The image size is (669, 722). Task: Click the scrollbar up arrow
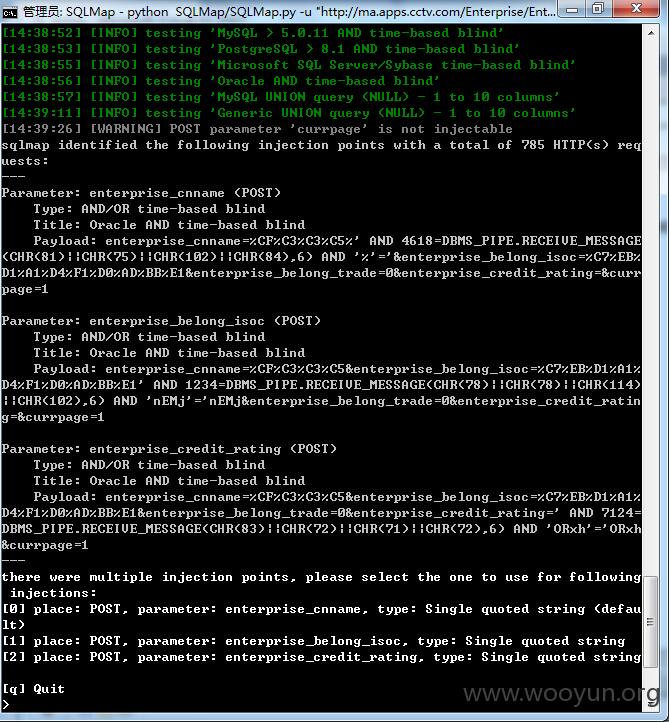coord(651,33)
